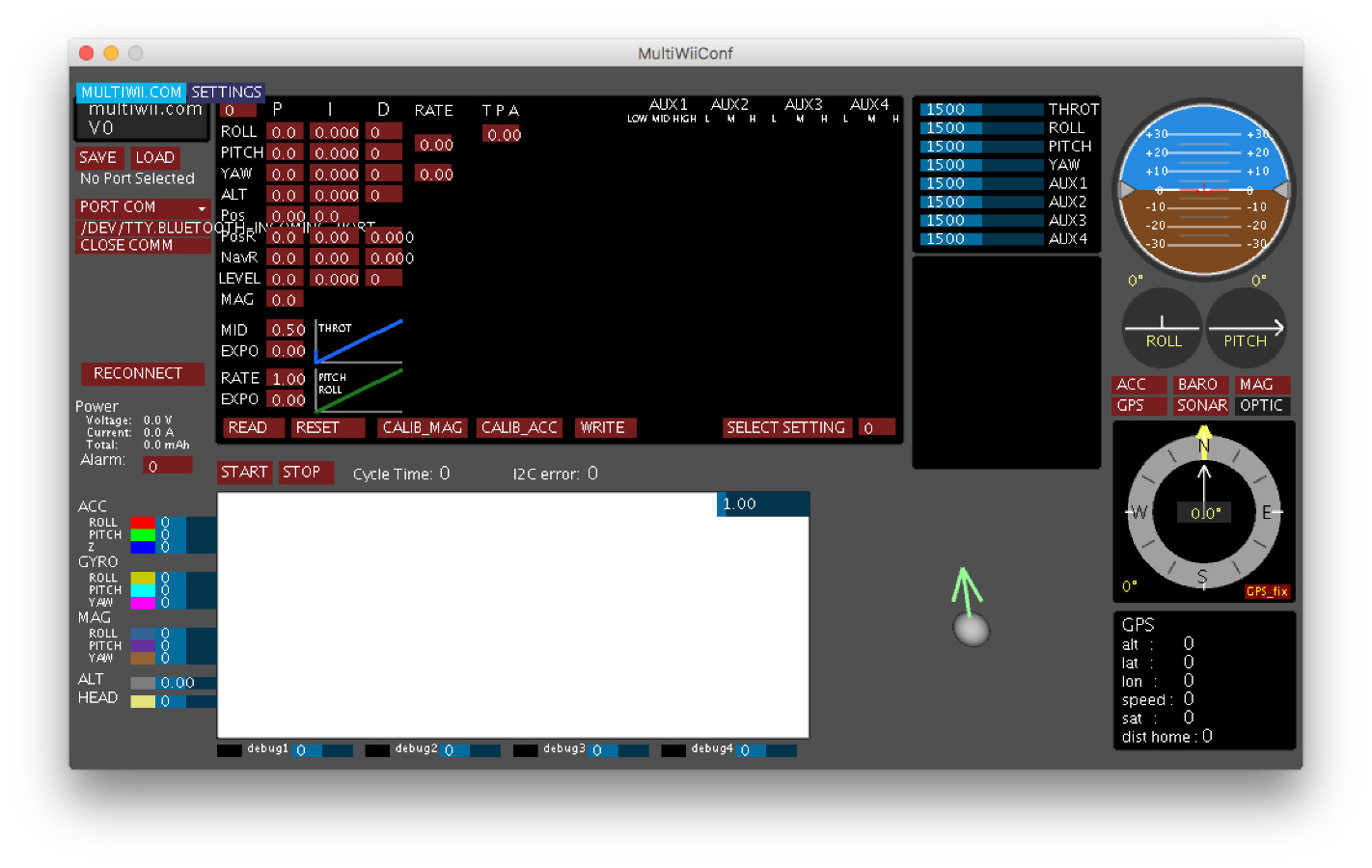The width and height of the screenshot is (1372, 868).
Task: Click the MultiWiiConf window title
Action: click(685, 53)
